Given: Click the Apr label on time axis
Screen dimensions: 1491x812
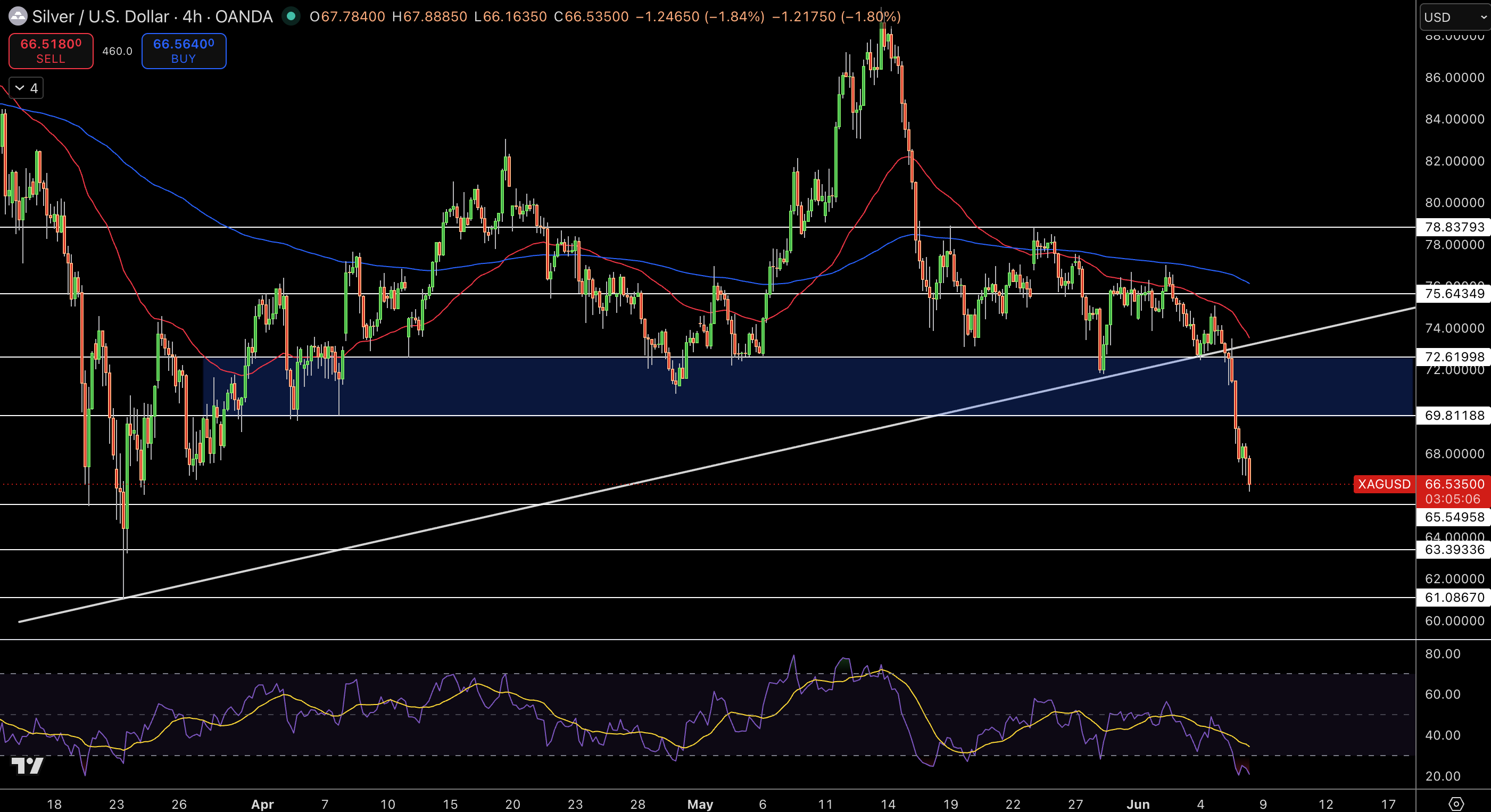Looking at the screenshot, I should point(263,804).
